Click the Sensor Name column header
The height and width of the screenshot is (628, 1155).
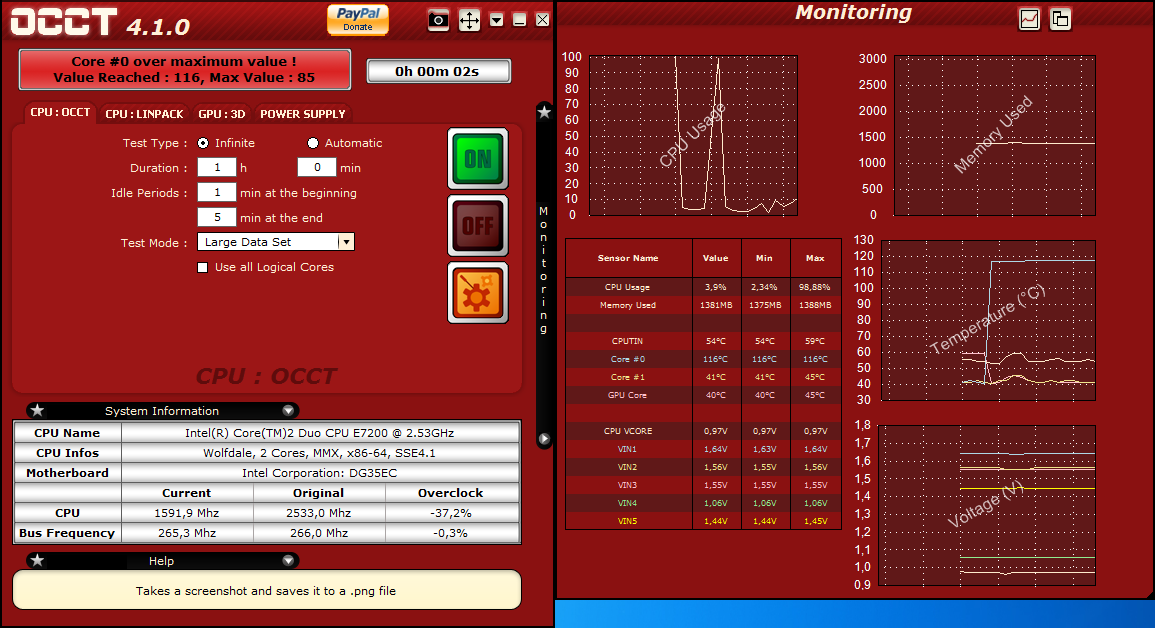coord(628,258)
